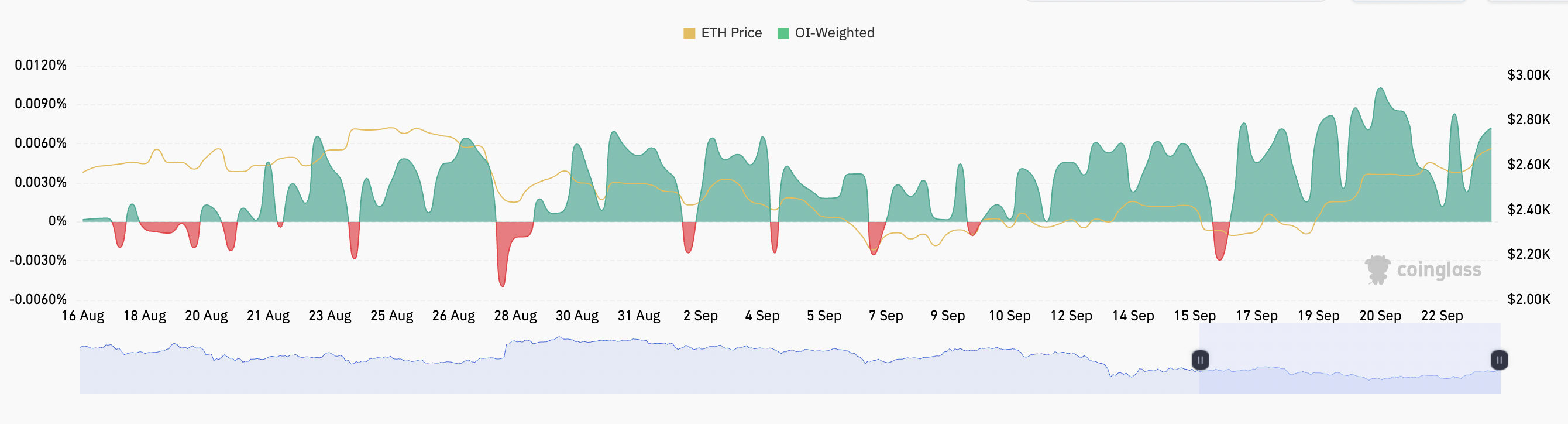Click the $3.00K price axis label

[x=1528, y=75]
